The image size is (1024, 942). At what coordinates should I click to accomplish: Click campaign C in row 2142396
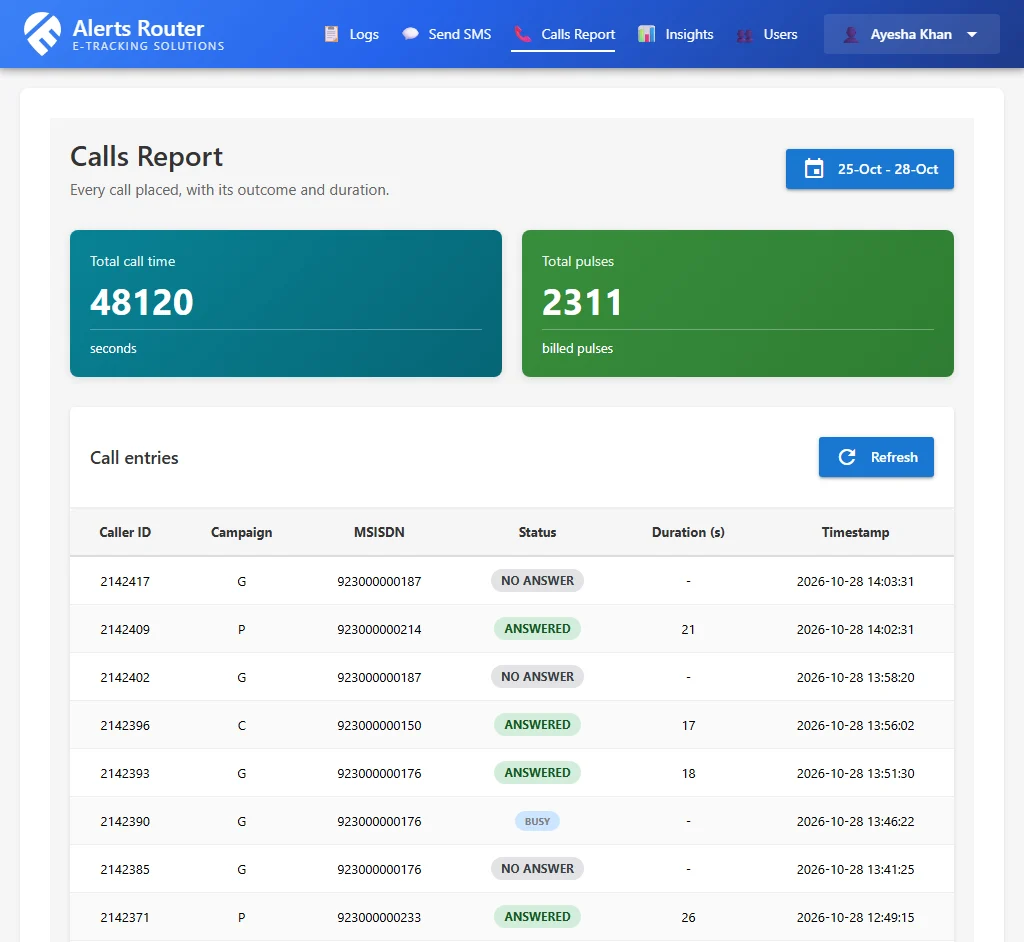pyautogui.click(x=242, y=725)
